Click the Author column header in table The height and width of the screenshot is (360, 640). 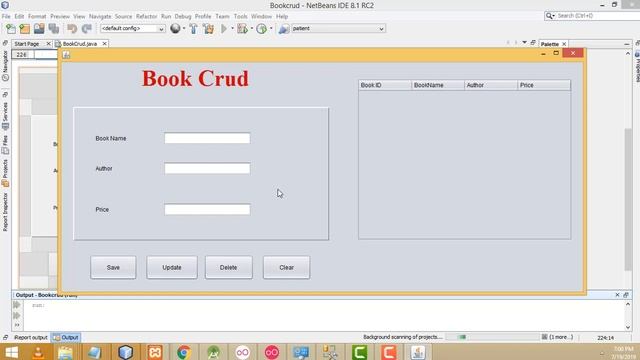click(x=491, y=85)
